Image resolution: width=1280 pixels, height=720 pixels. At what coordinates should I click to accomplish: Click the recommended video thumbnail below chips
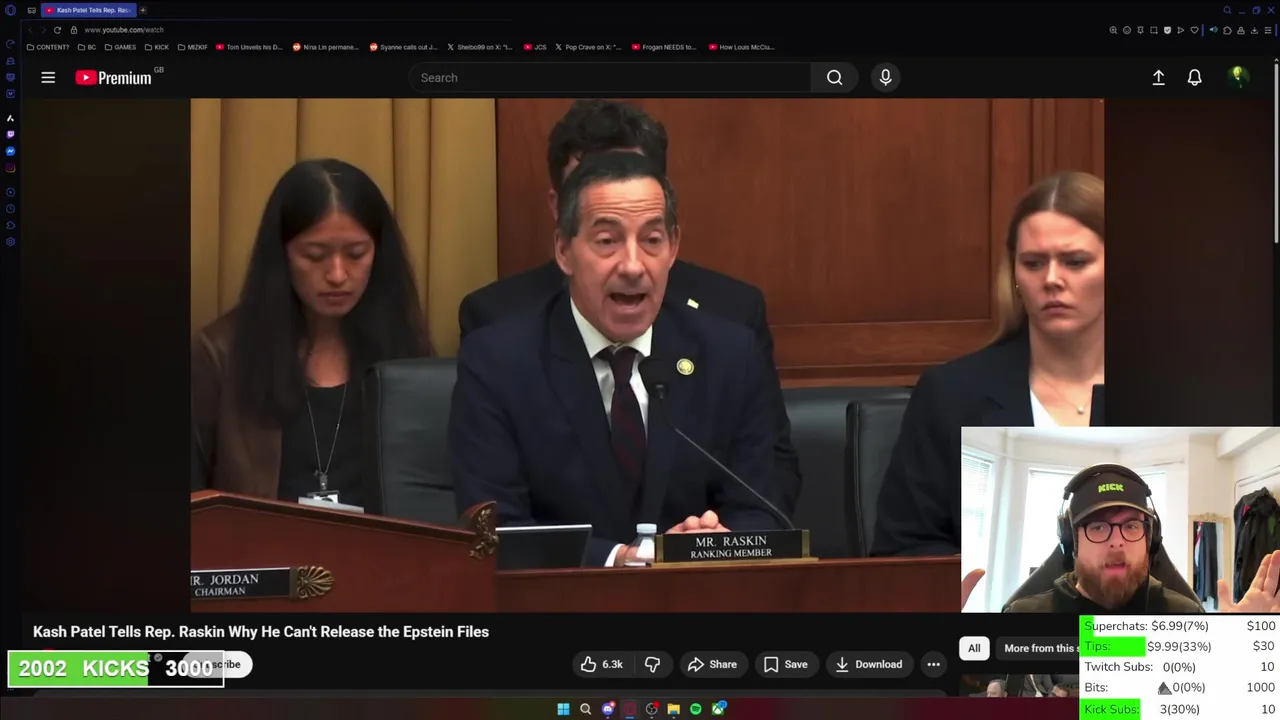pyautogui.click(x=1018, y=686)
